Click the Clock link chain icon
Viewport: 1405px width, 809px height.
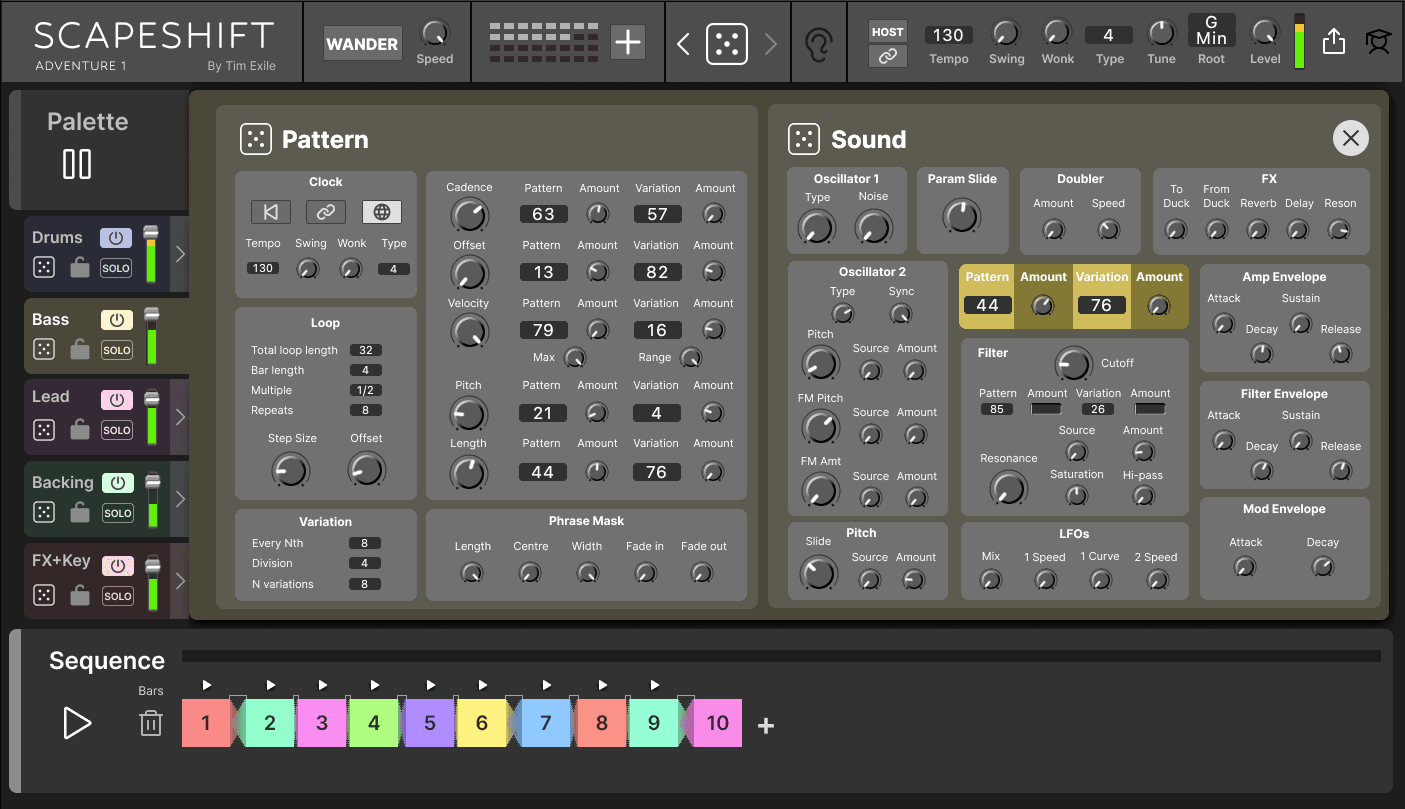pos(326,212)
